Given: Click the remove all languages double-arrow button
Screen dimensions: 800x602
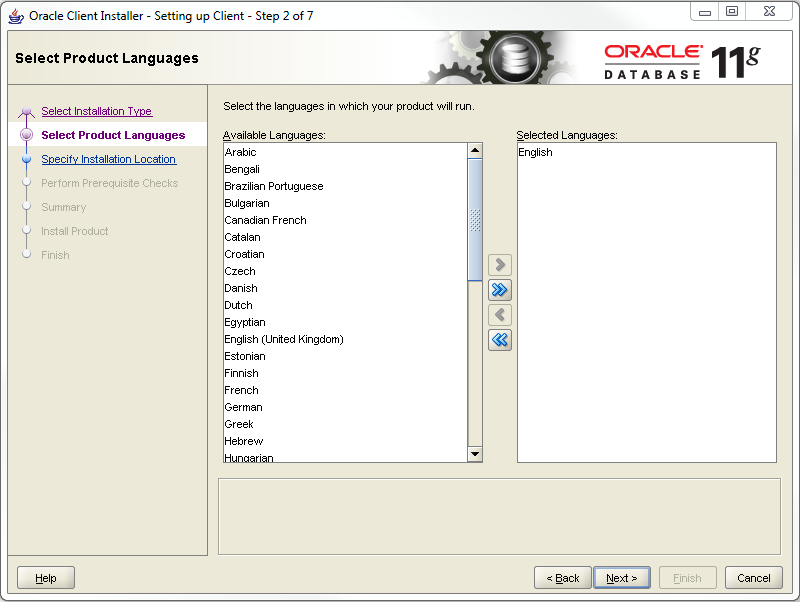Looking at the screenshot, I should tap(499, 340).
